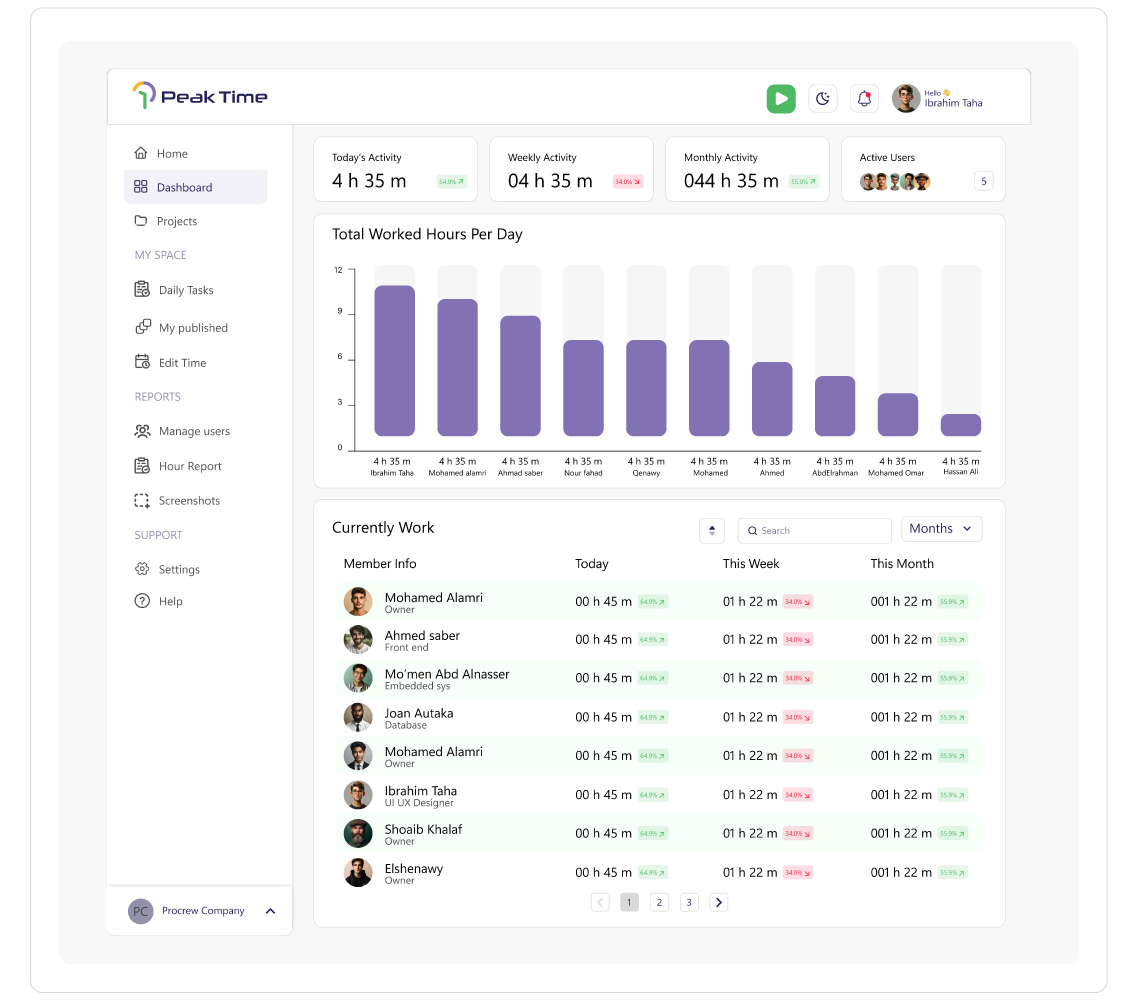Go to My published in the sidebar
This screenshot has height=1000, width=1136.
point(181,328)
